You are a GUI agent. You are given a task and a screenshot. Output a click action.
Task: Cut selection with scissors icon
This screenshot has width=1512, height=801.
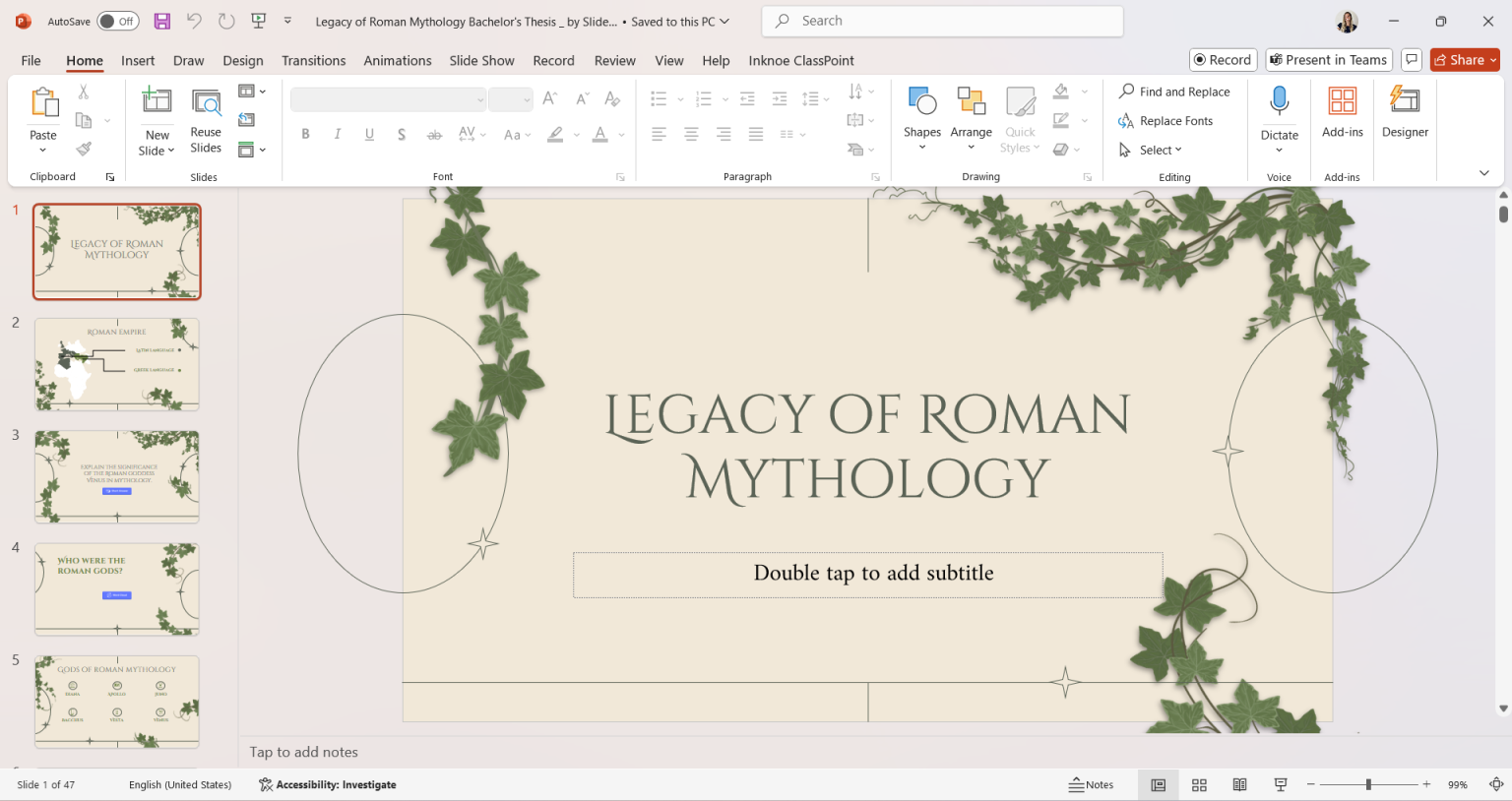point(84,92)
